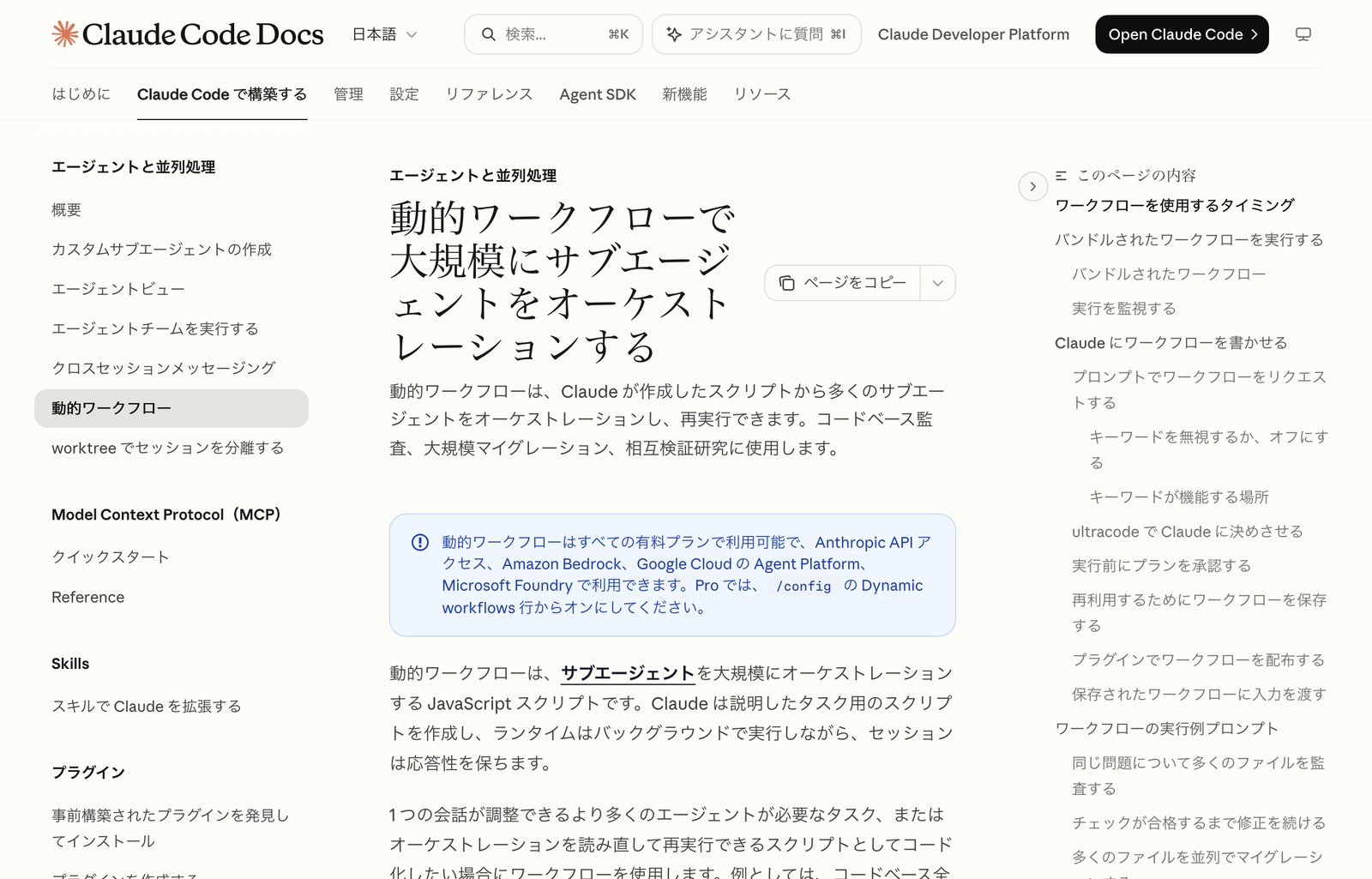
Task: Open 事前構築されたプラグインを発見してインストール page
Action: 170,828
